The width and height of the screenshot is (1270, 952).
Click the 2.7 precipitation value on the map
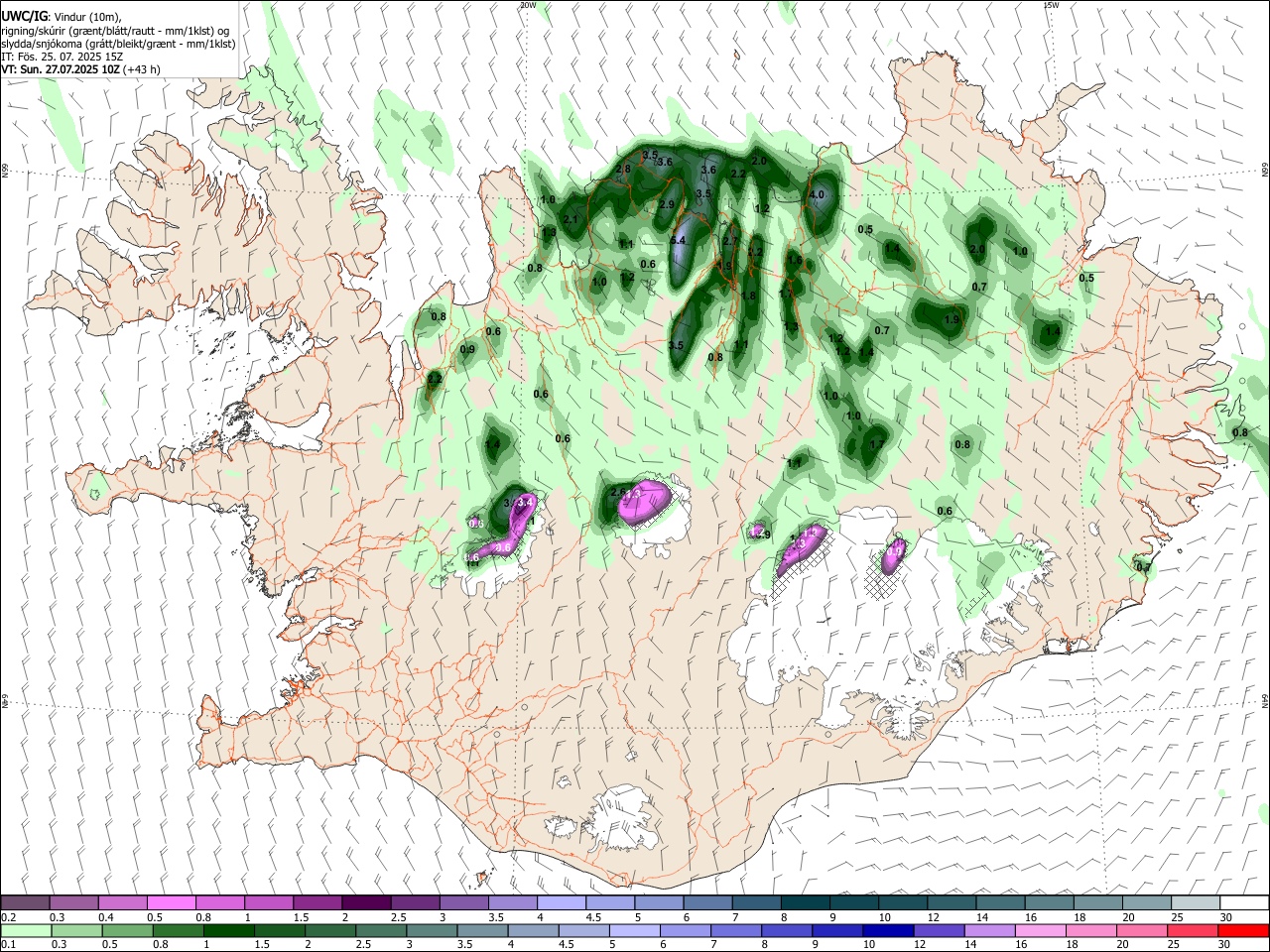coord(730,241)
